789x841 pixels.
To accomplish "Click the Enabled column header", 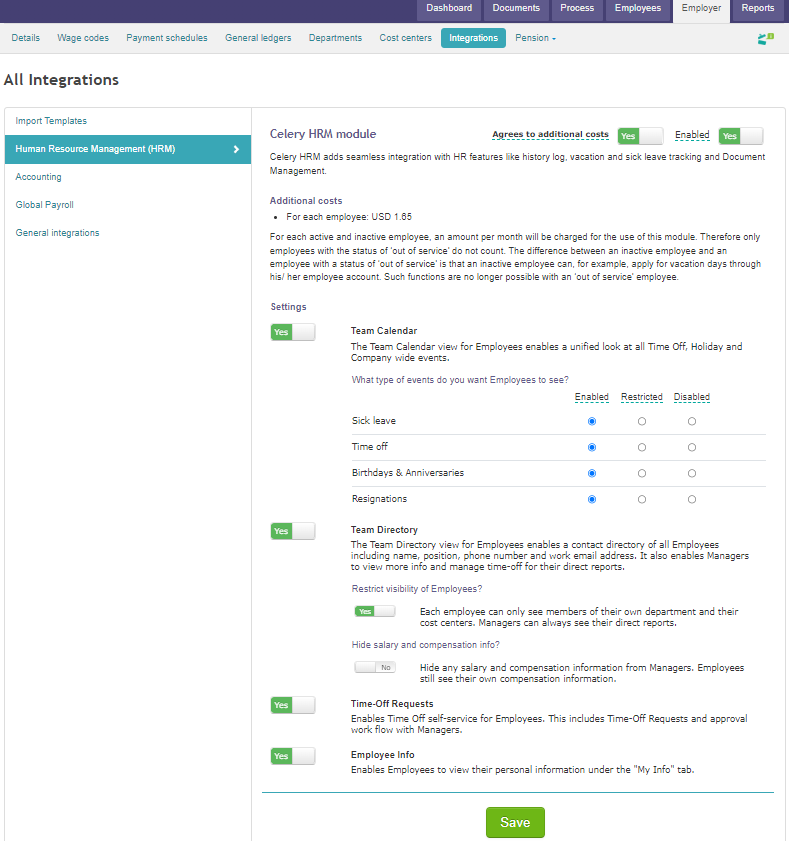I will (x=592, y=397).
